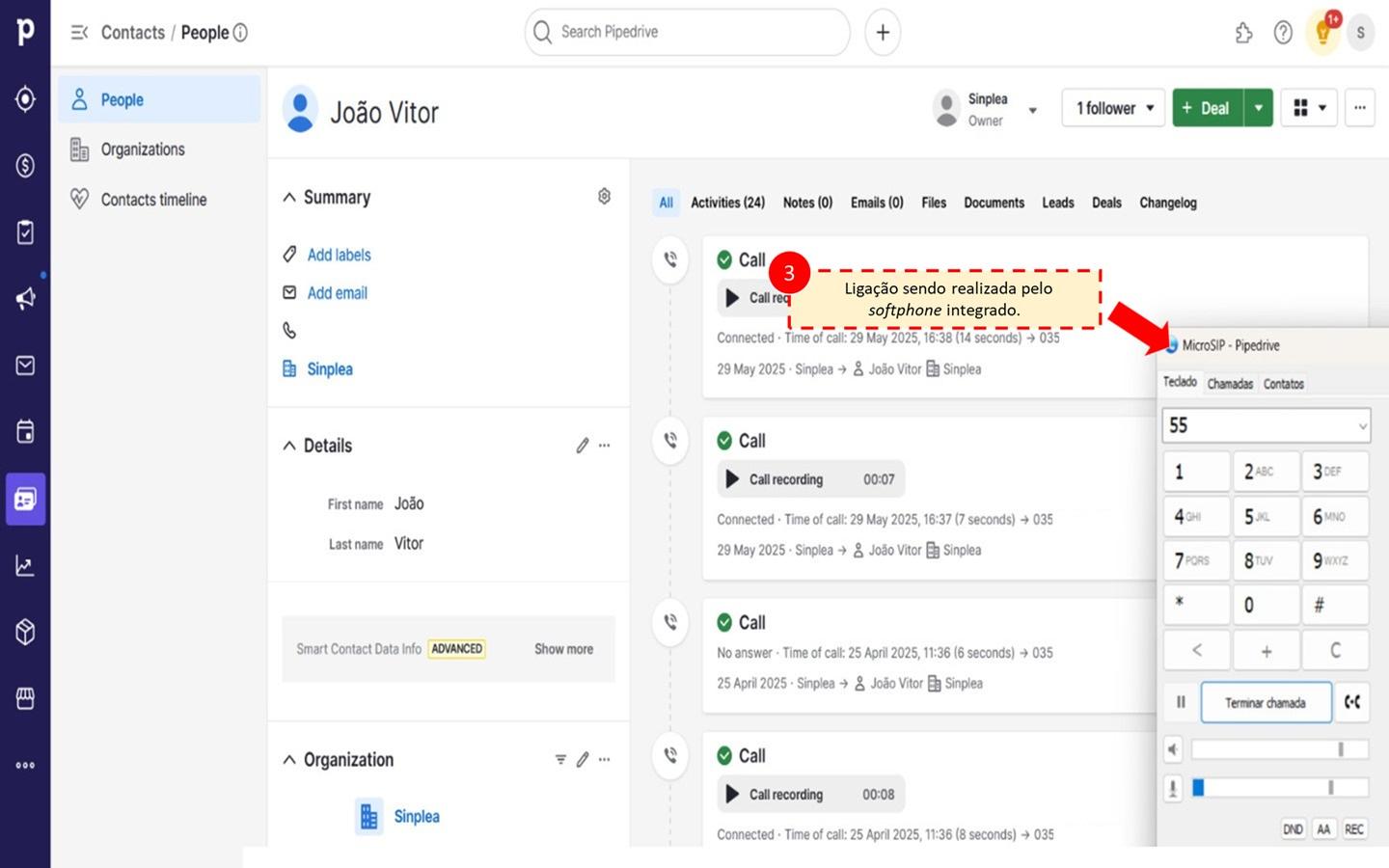The height and width of the screenshot is (868, 1389).
Task: Toggle the AA auto-answer button
Action: coord(1323,829)
